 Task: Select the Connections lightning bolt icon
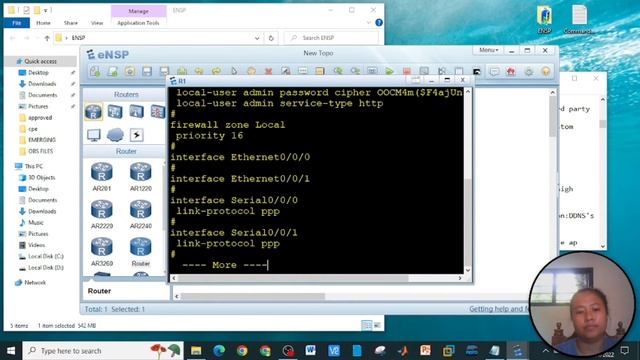click(136, 135)
